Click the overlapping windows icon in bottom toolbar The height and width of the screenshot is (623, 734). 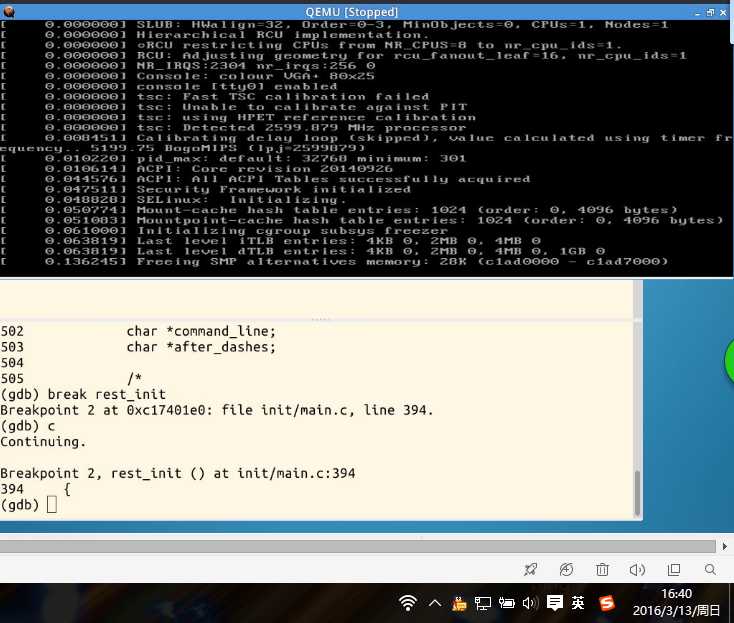(674, 569)
